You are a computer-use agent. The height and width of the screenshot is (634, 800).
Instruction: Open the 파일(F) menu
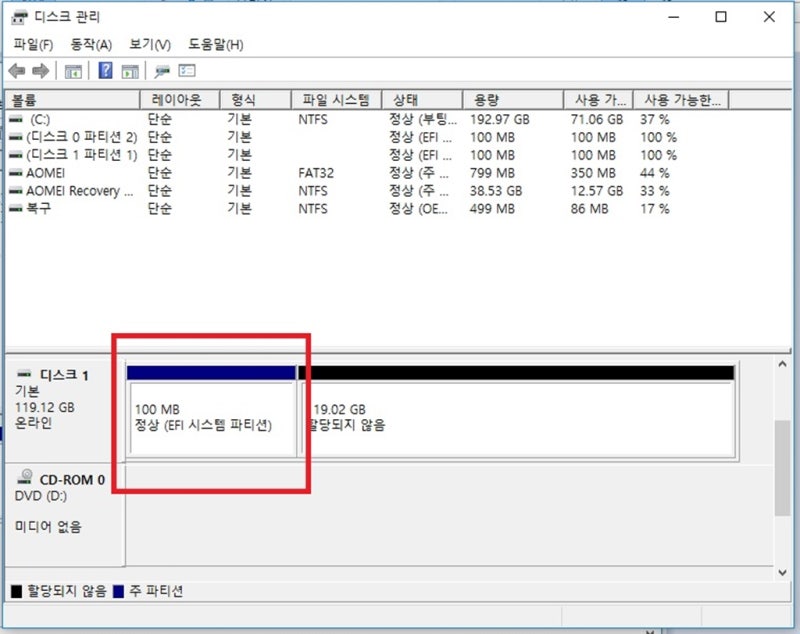(33, 45)
